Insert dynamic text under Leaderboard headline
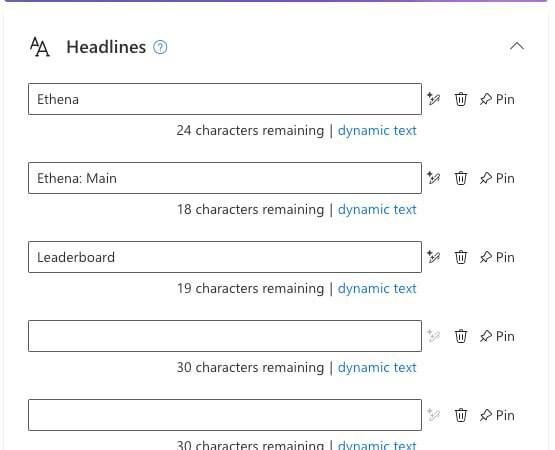 377,289
